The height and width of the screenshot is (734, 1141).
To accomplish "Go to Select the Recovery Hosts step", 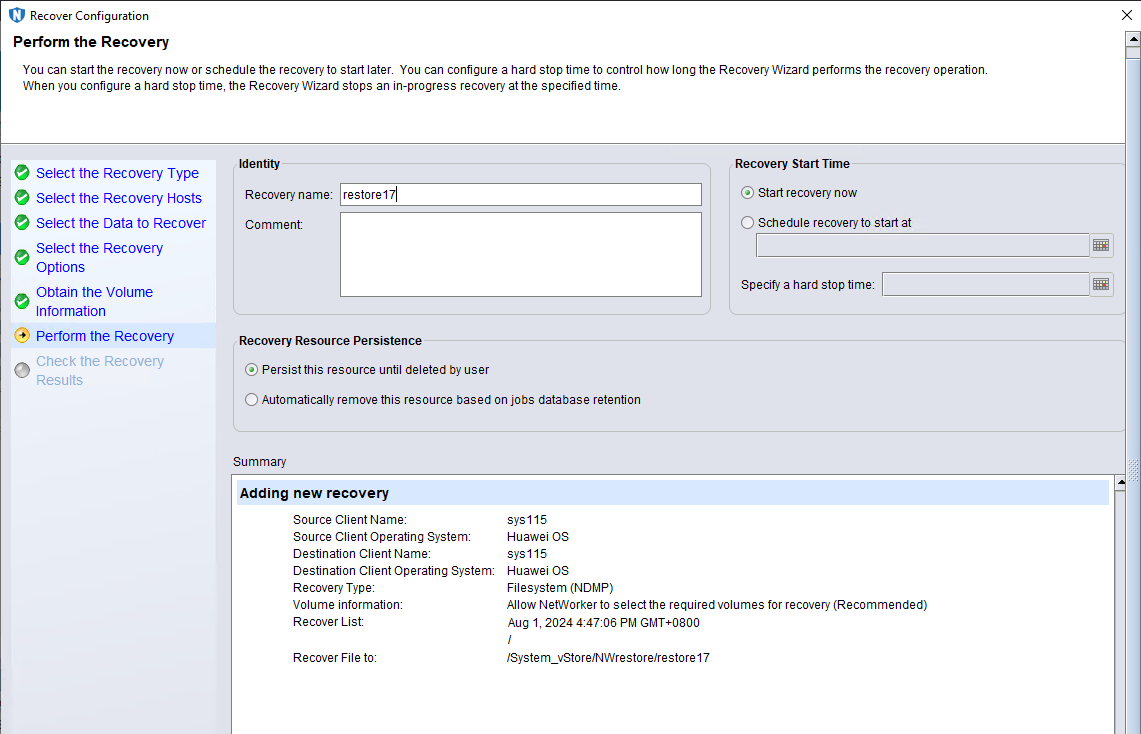I will coord(119,198).
